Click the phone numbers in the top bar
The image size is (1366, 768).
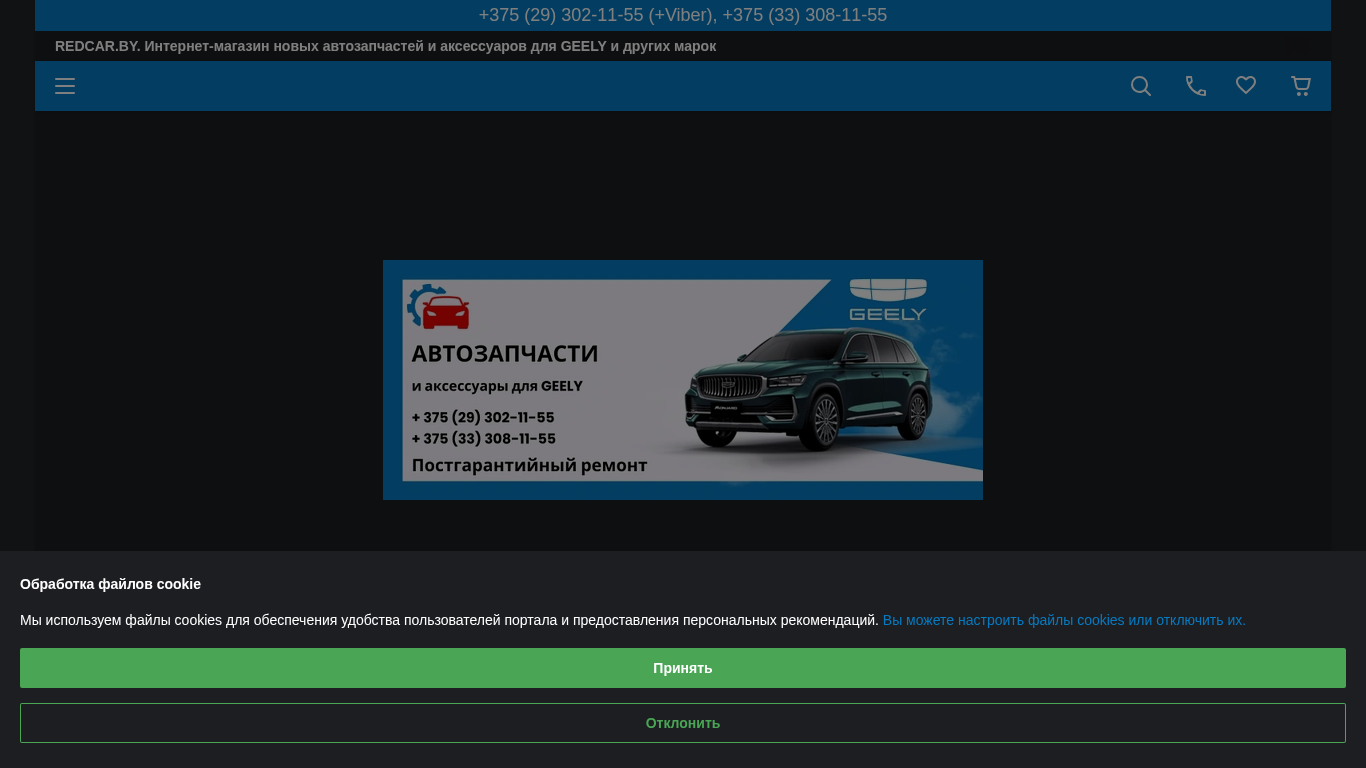[x=683, y=15]
